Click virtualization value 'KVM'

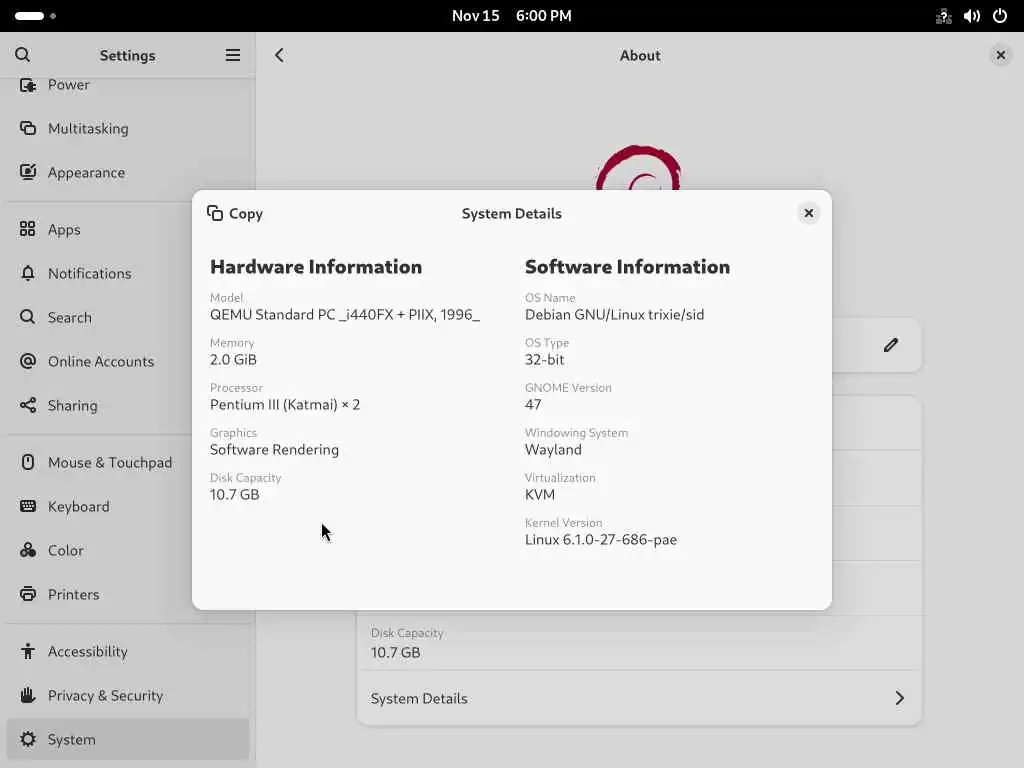coord(540,494)
